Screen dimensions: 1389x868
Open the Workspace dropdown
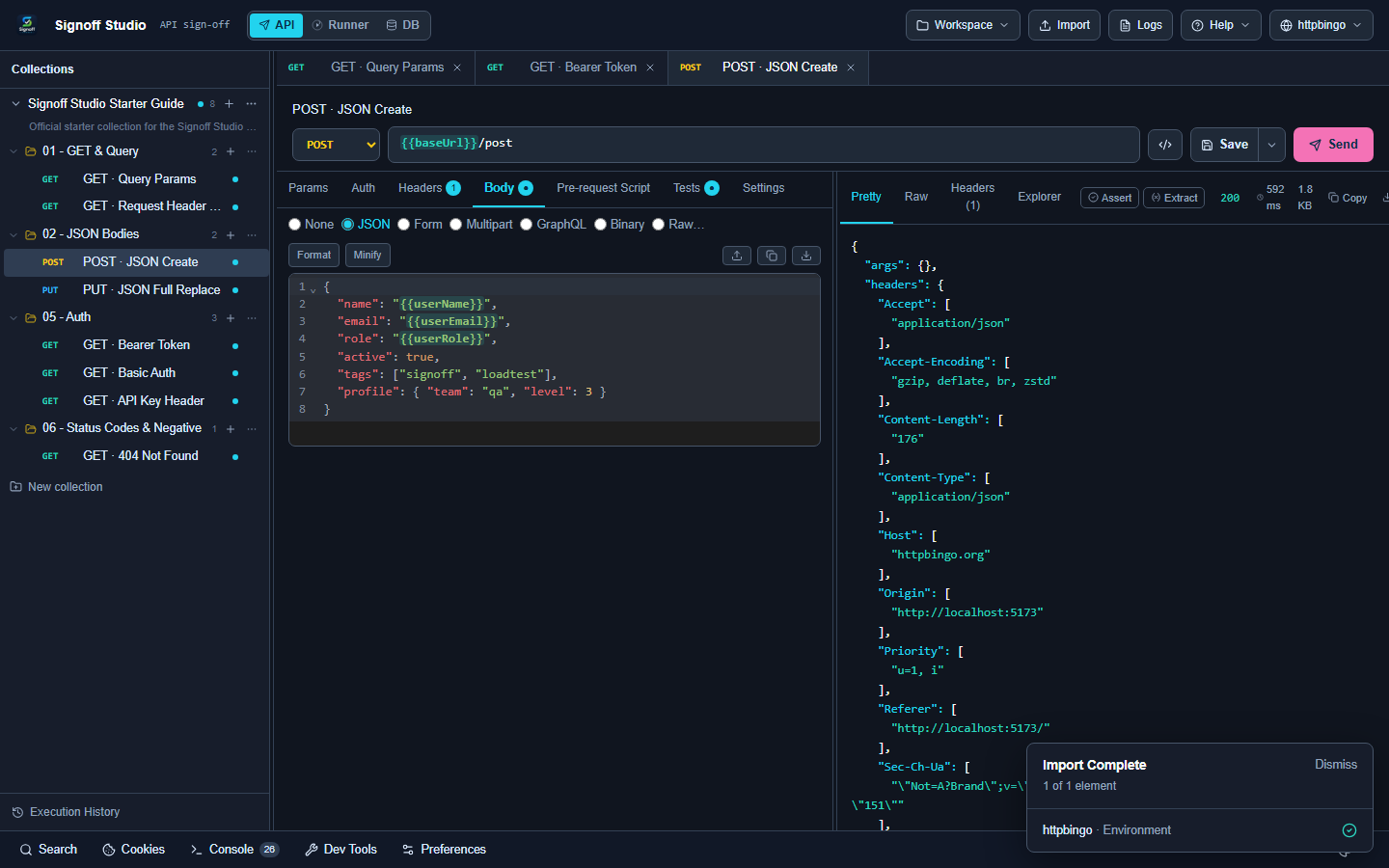pyautogui.click(x=963, y=25)
